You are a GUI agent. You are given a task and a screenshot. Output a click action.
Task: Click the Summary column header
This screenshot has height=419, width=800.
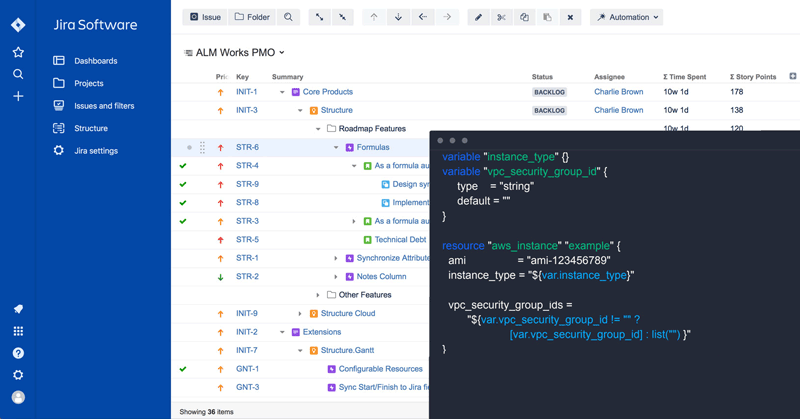pos(287,77)
